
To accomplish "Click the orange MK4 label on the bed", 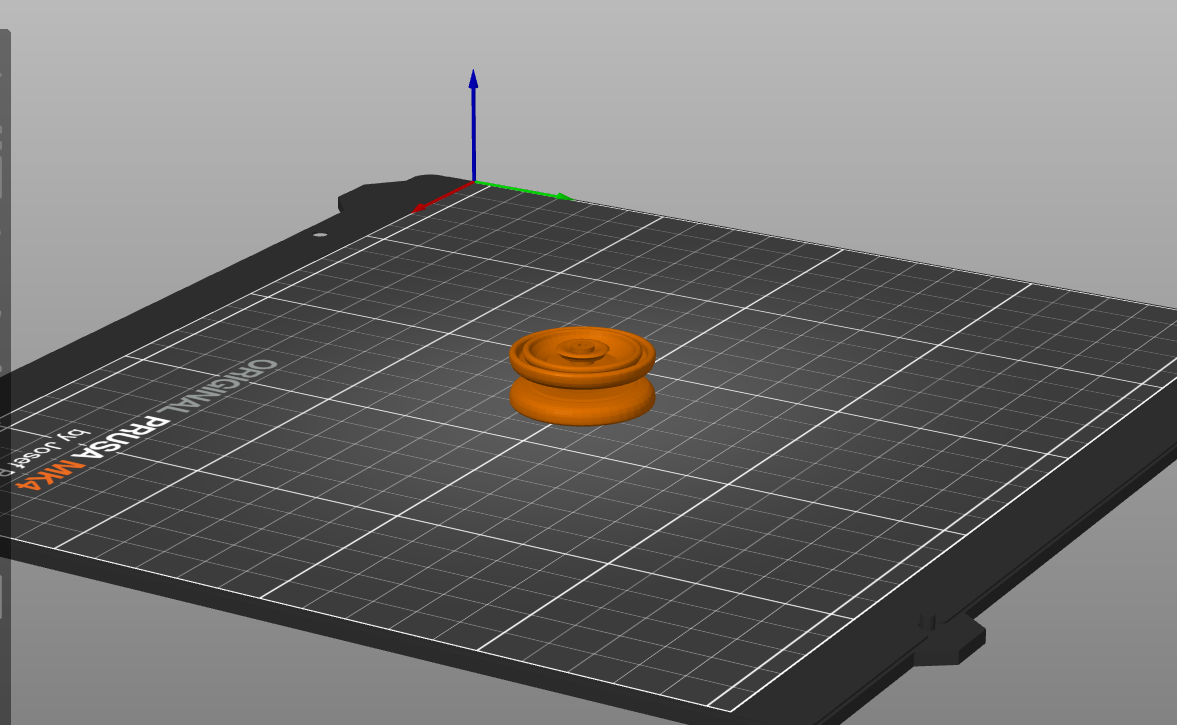I will tap(50, 475).
